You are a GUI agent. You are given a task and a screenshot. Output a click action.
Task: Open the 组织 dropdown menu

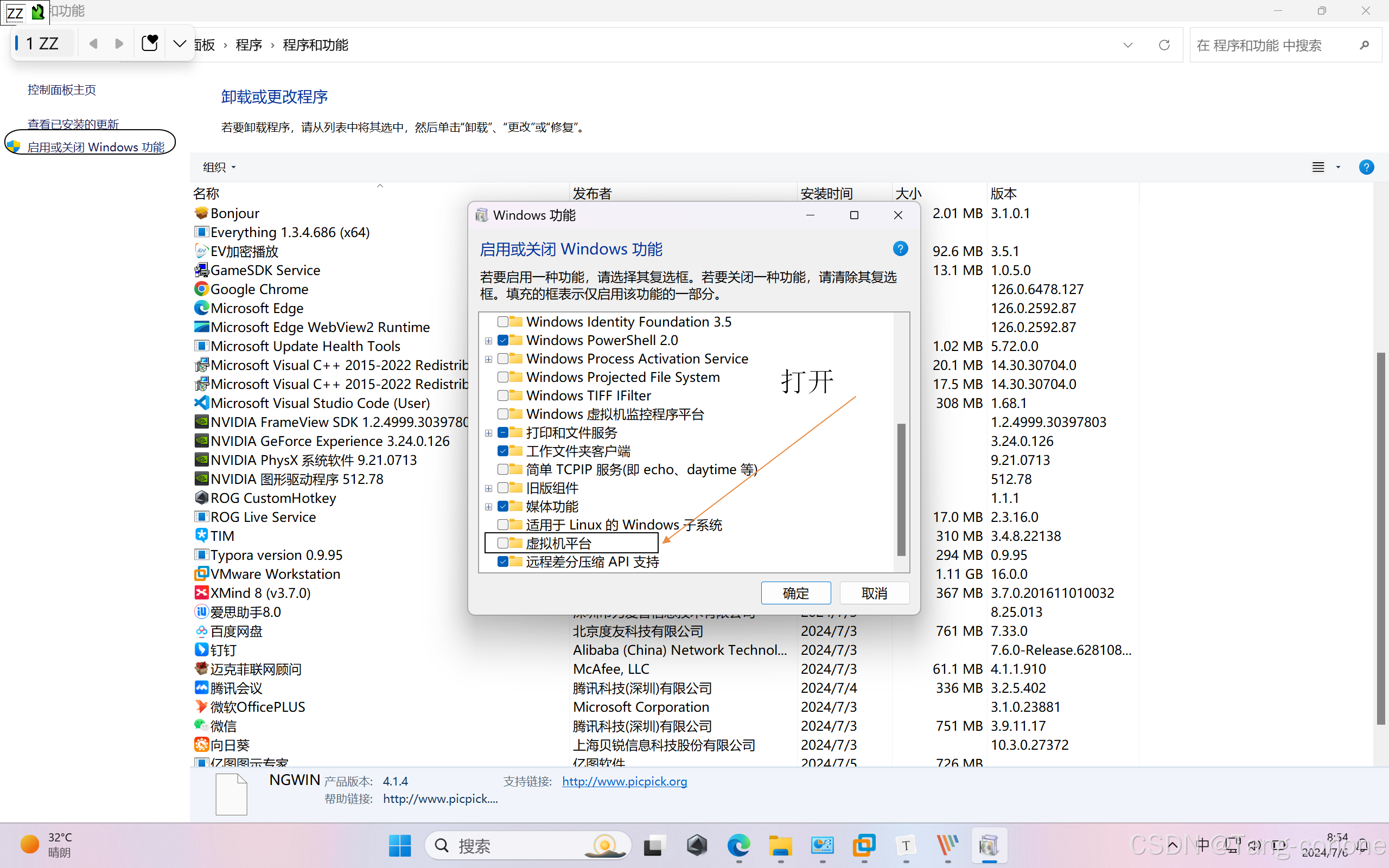[219, 167]
